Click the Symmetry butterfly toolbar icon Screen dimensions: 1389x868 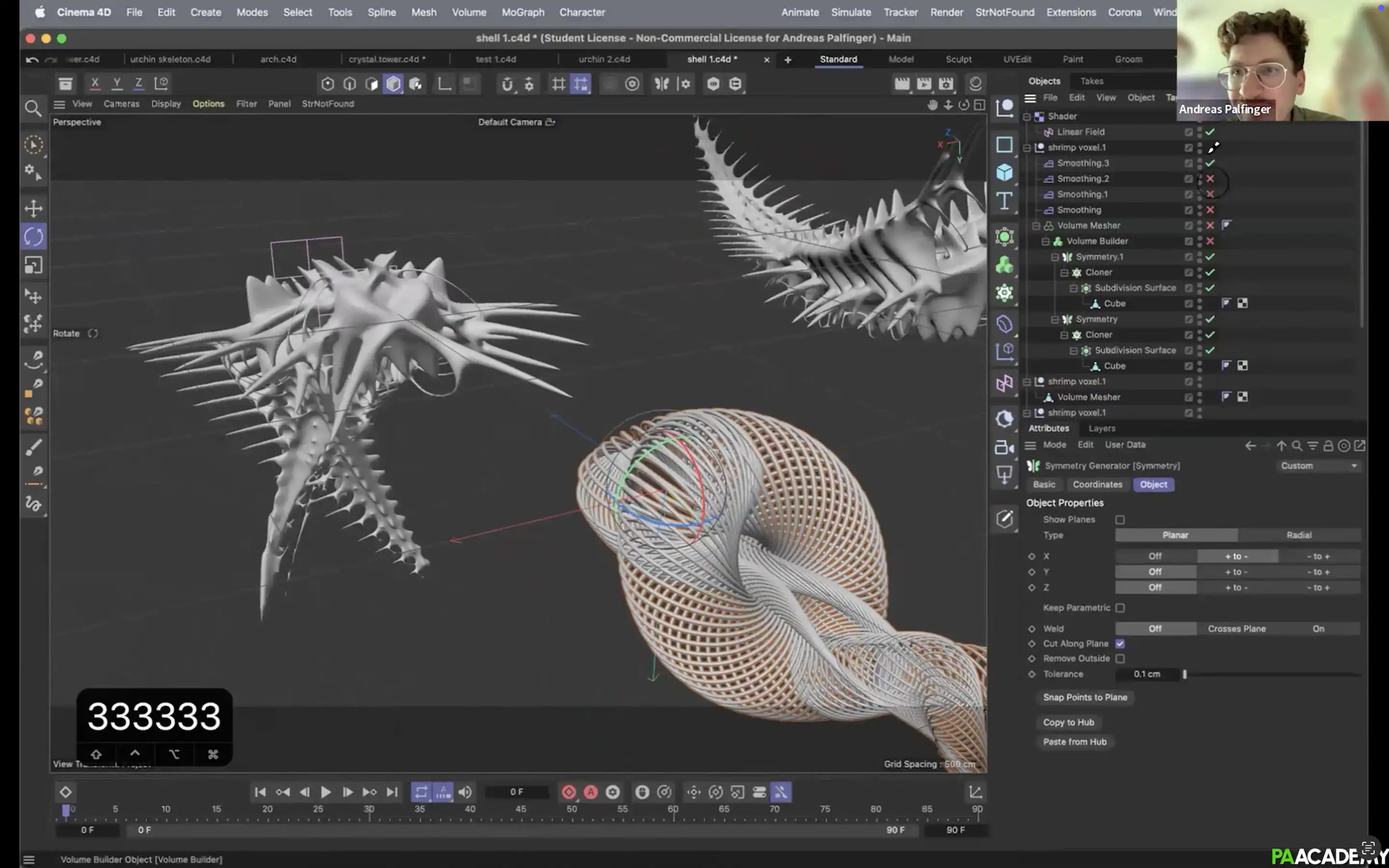click(x=661, y=84)
